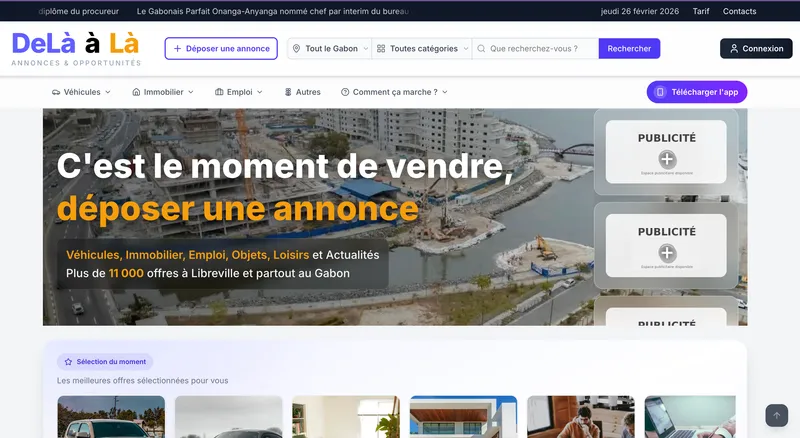Open the Tarif link
This screenshot has height=438, width=800.
(701, 11)
